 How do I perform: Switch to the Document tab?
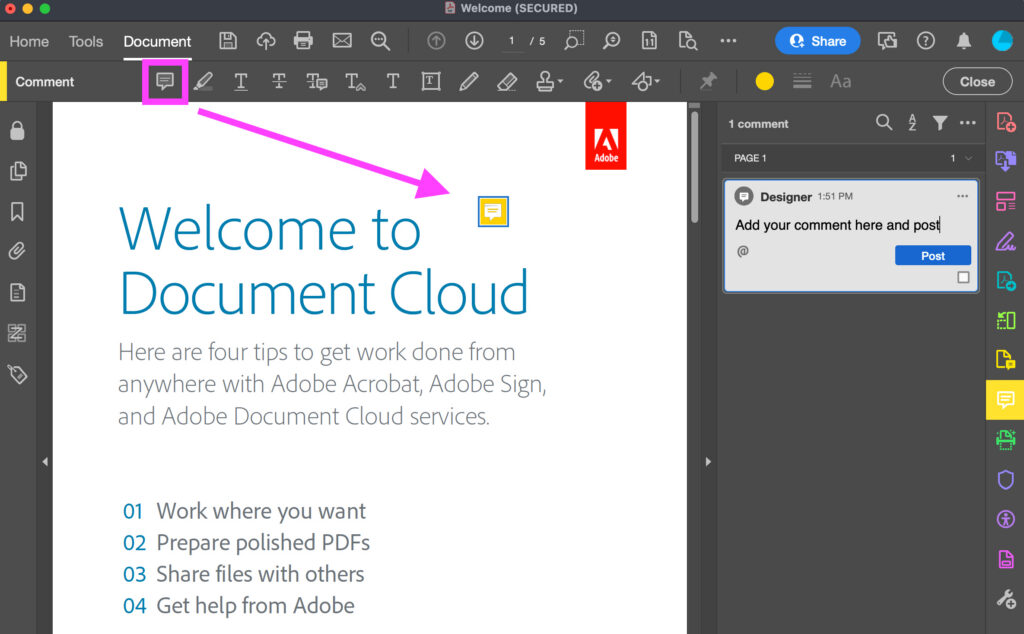[x=157, y=41]
